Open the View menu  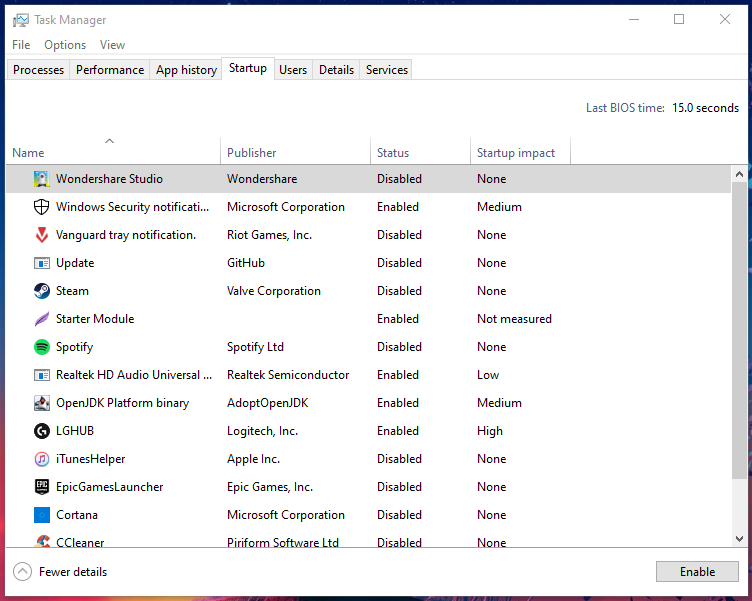click(x=112, y=45)
